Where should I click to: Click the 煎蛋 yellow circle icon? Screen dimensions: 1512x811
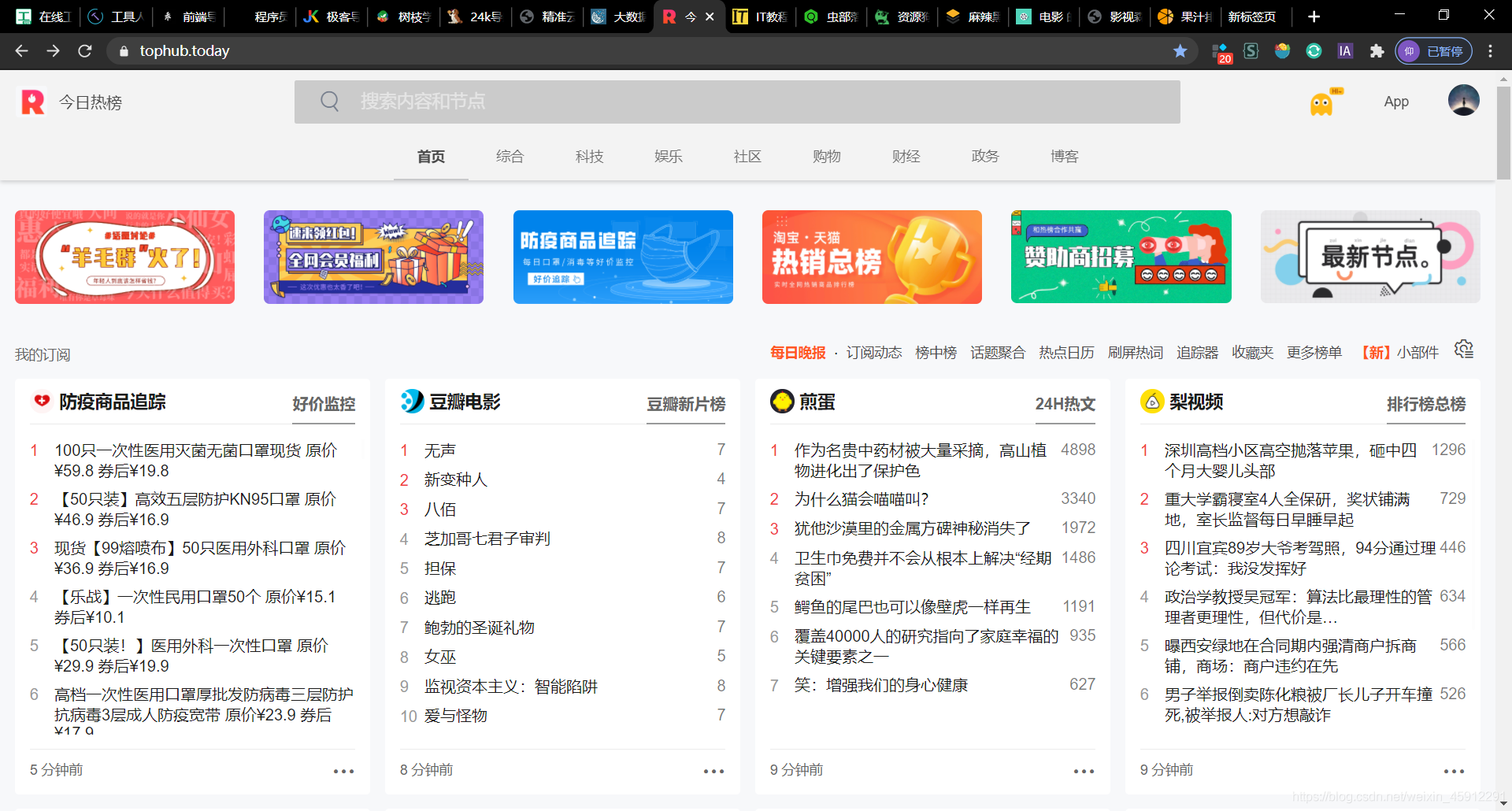(x=782, y=402)
